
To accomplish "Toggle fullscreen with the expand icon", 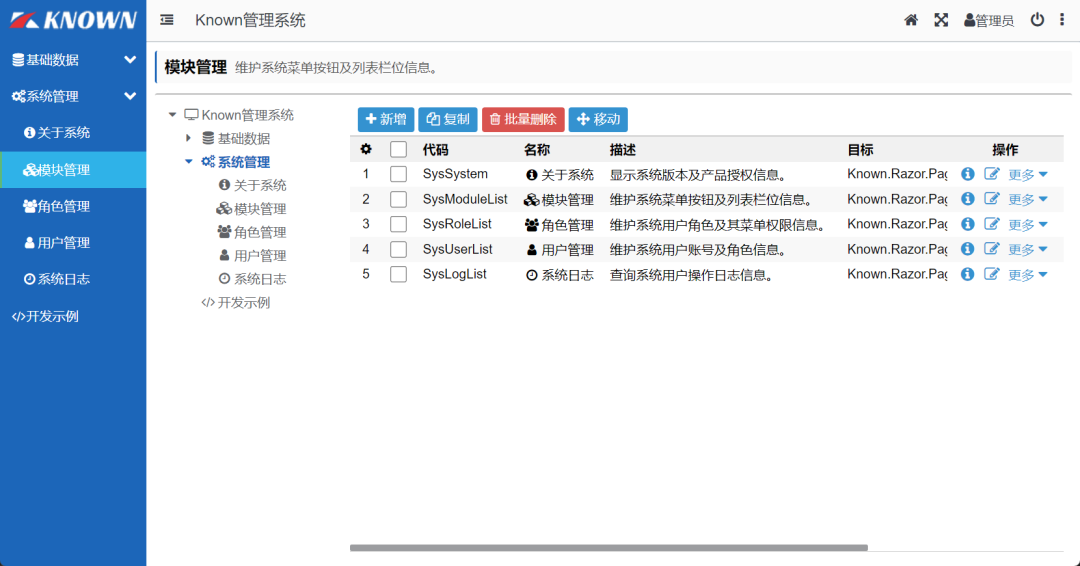I will (941, 20).
